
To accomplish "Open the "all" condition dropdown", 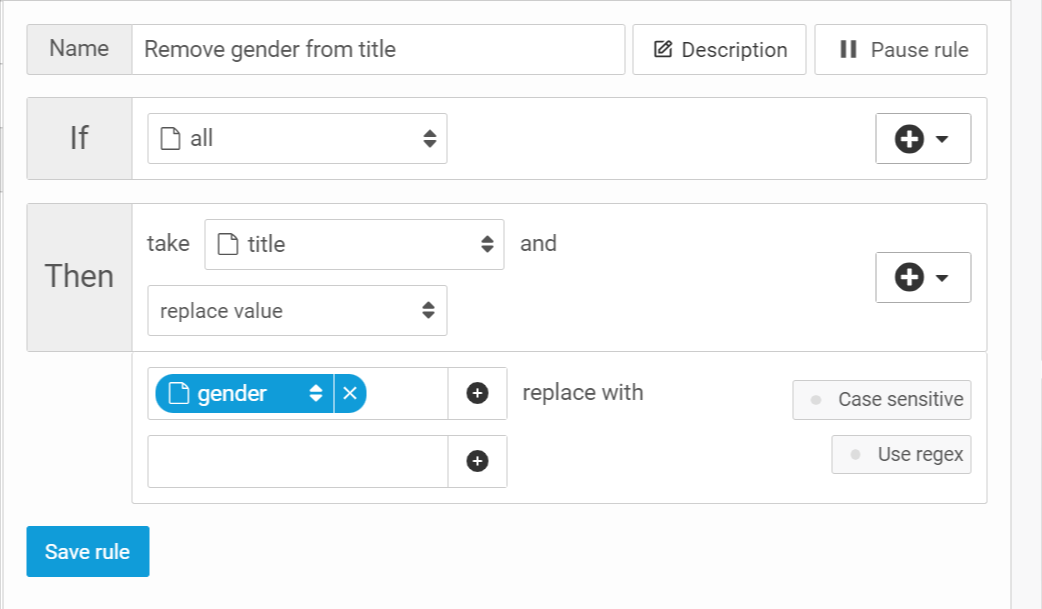I will click(x=297, y=139).
